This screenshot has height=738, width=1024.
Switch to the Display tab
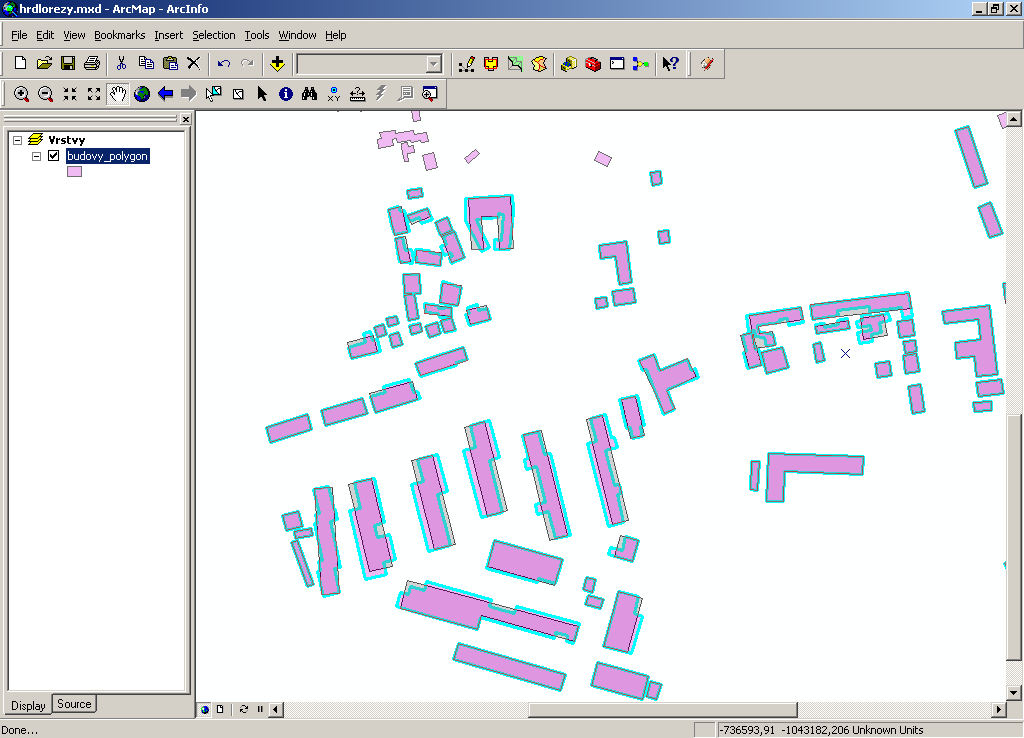point(28,705)
